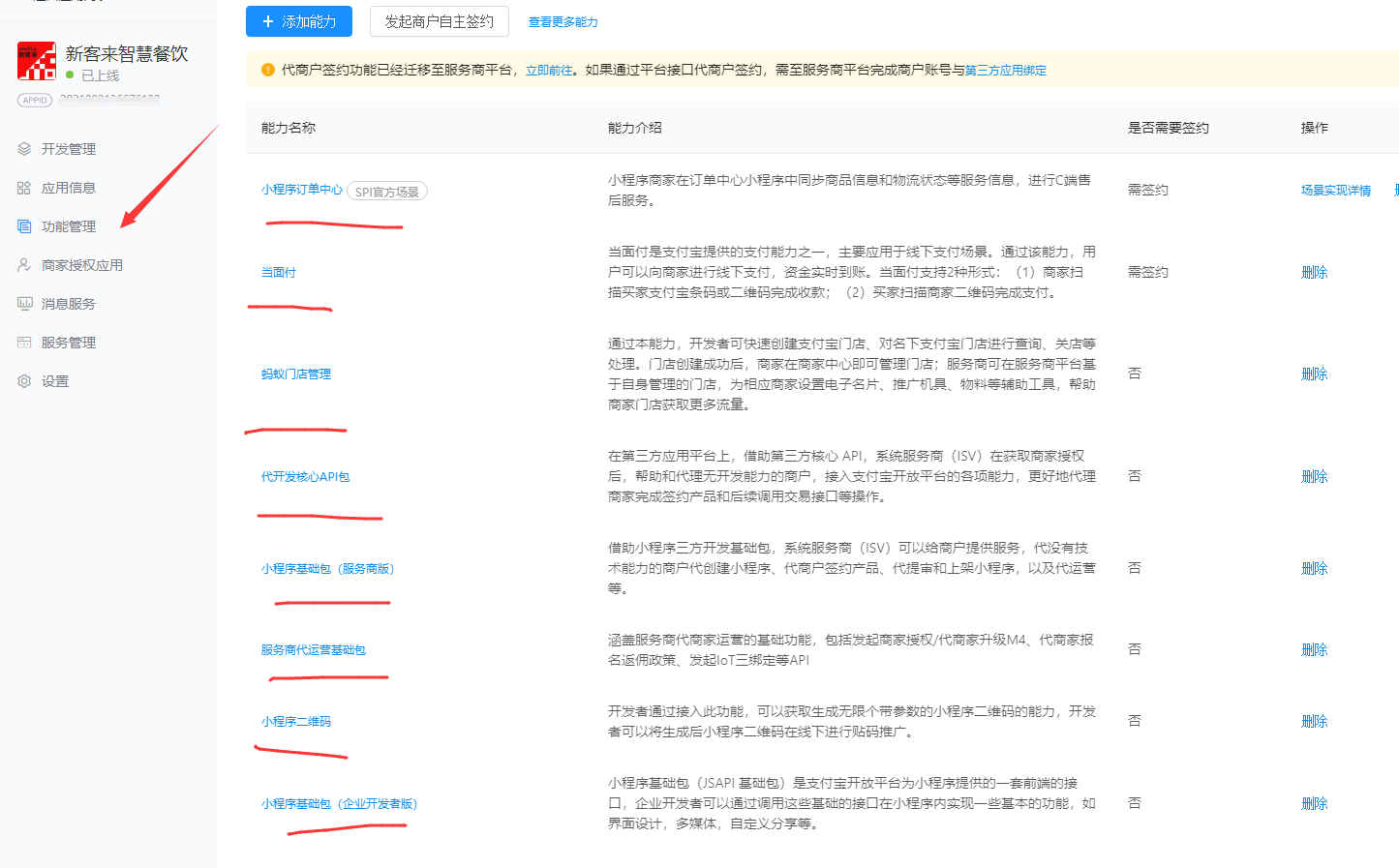Delete the 当面付 capability
1399x868 pixels.
1314,273
